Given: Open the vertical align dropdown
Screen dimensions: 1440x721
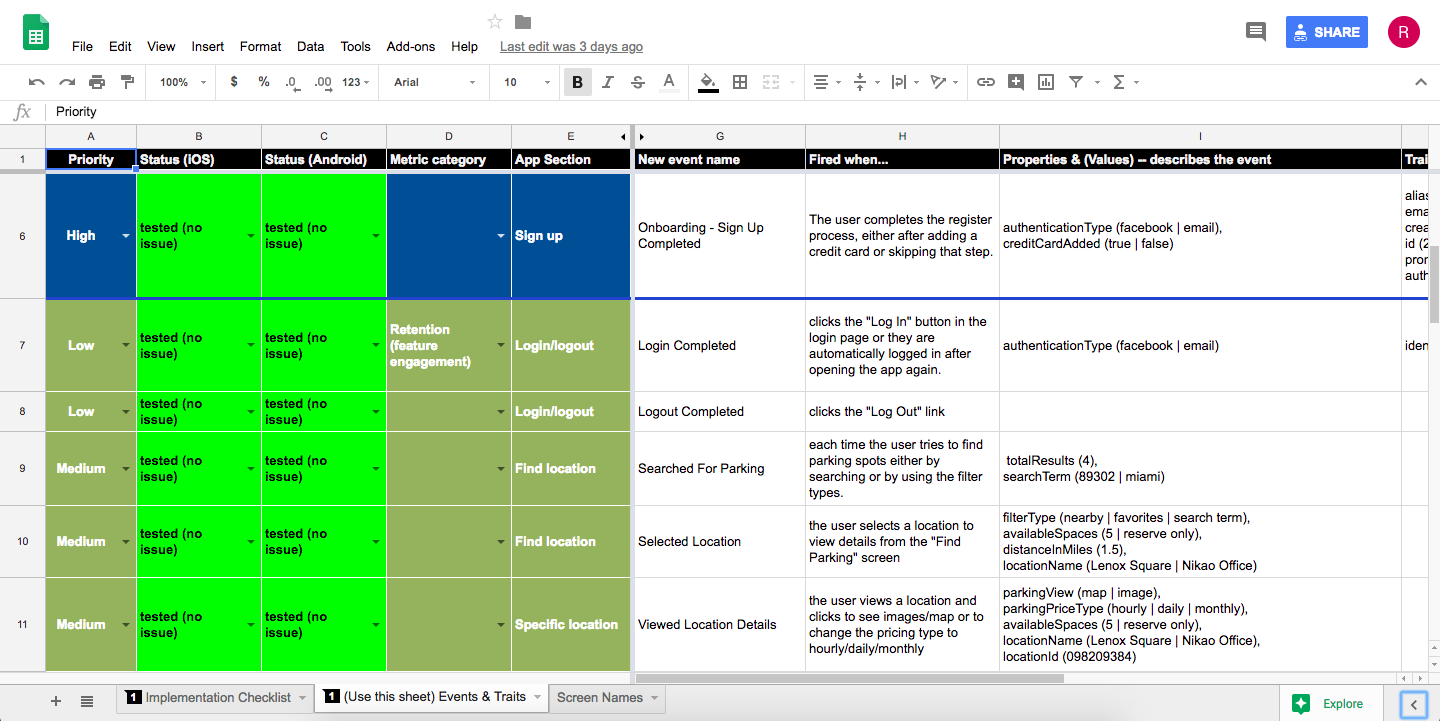Looking at the screenshot, I should point(866,82).
